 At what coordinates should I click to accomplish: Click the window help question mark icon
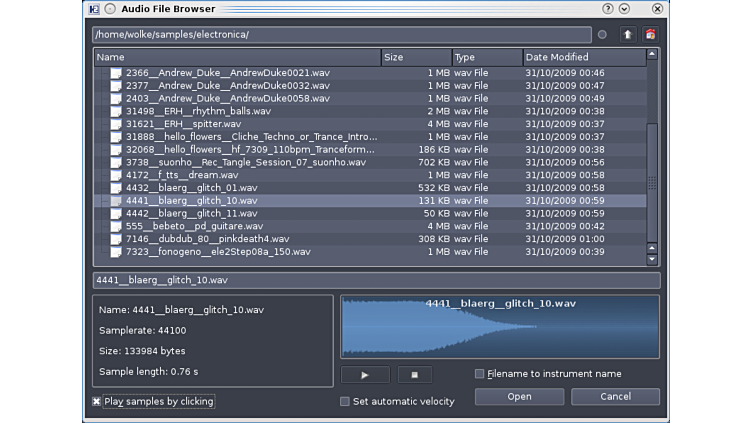pyautogui.click(x=608, y=8)
